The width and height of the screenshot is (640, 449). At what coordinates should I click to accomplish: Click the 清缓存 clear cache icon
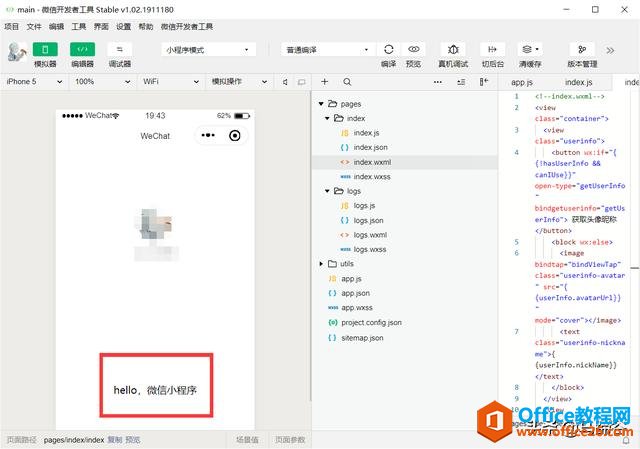(x=530, y=49)
